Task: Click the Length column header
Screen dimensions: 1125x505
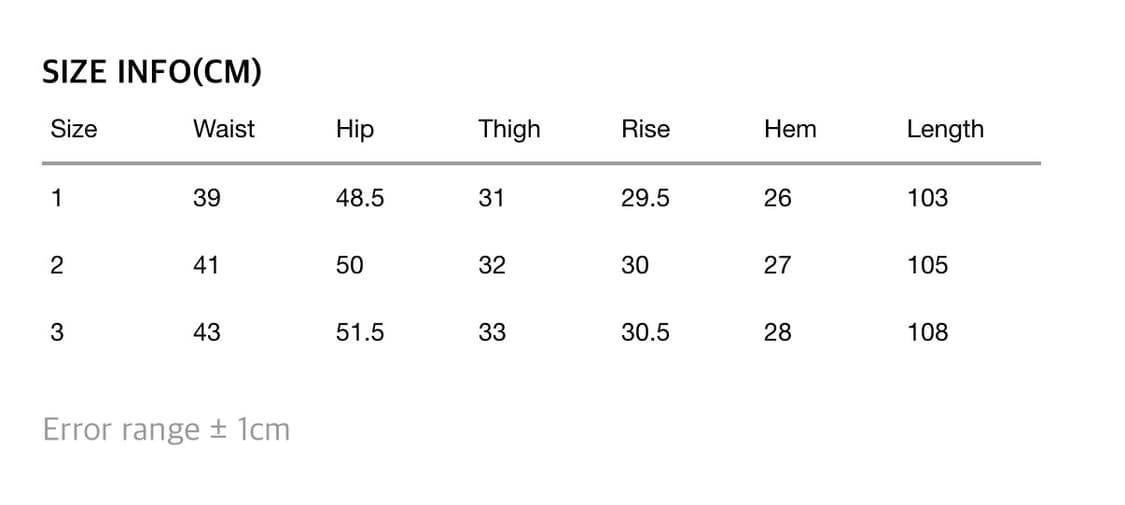Action: click(x=945, y=129)
